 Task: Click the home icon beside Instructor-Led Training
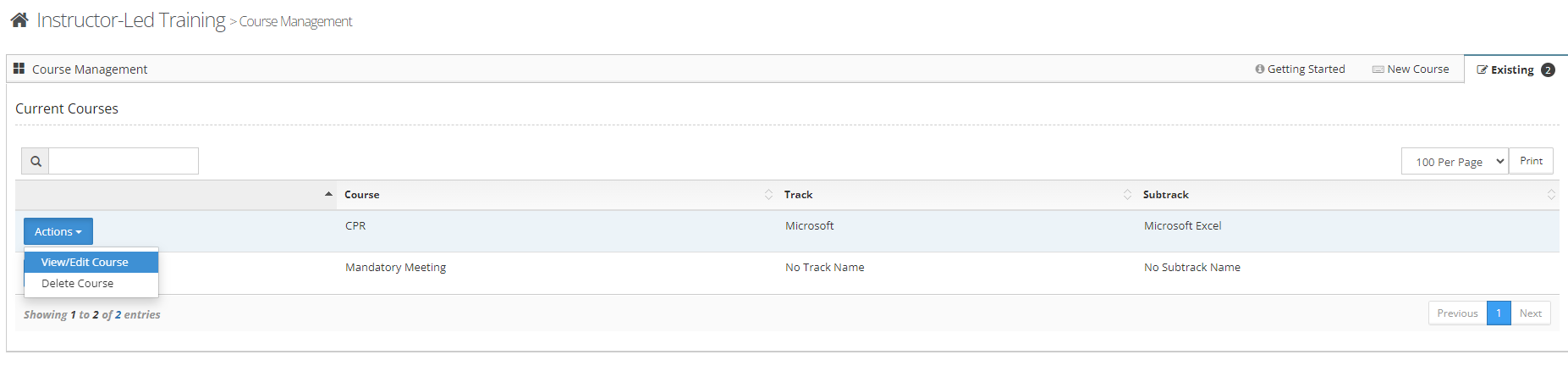[x=19, y=19]
